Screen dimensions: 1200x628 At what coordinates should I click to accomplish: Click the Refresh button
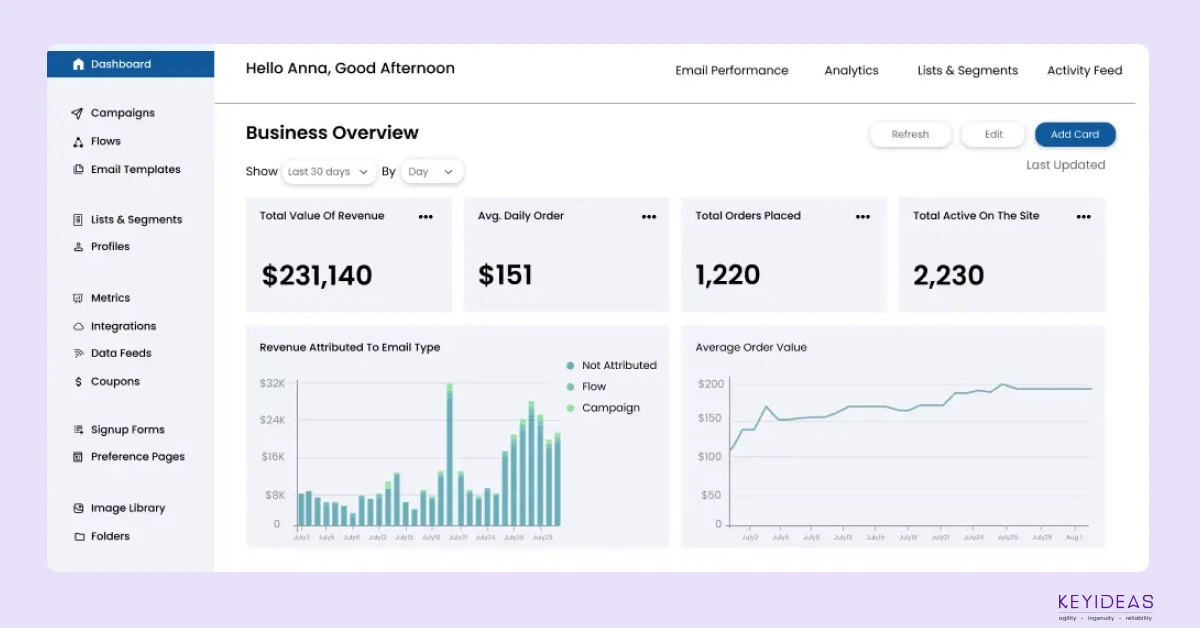coord(910,135)
